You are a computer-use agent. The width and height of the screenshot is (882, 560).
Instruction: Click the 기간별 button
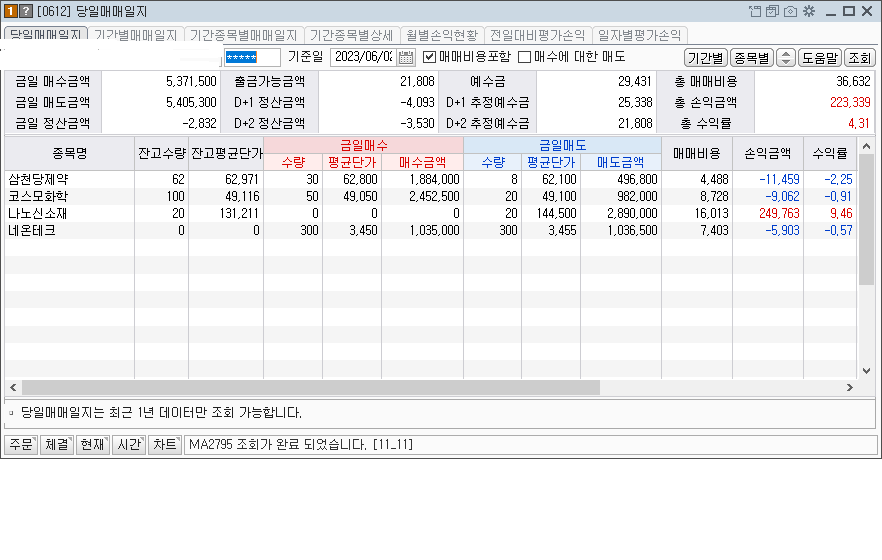705,57
